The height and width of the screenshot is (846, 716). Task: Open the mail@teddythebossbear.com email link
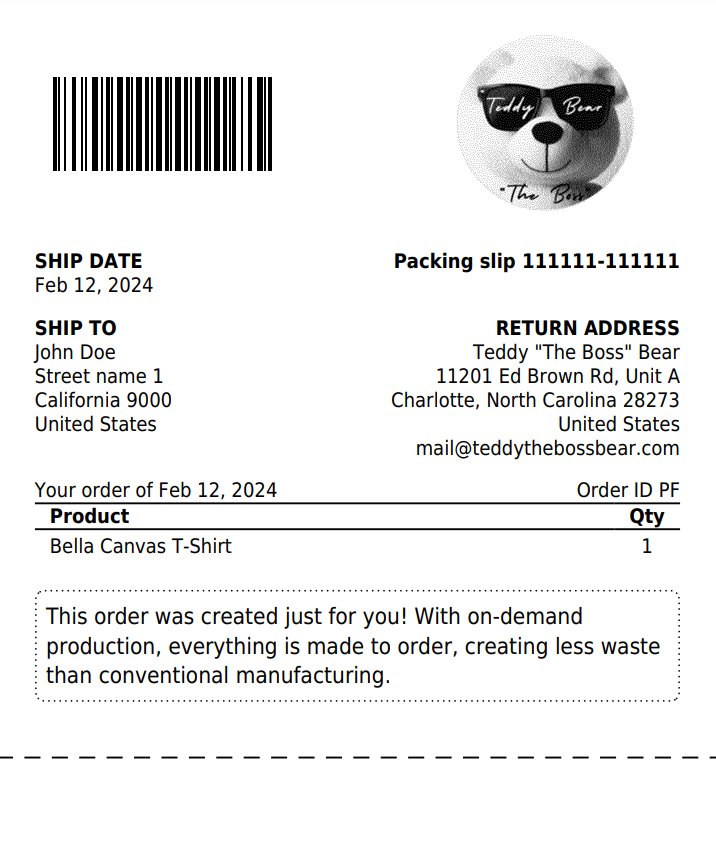pos(547,448)
